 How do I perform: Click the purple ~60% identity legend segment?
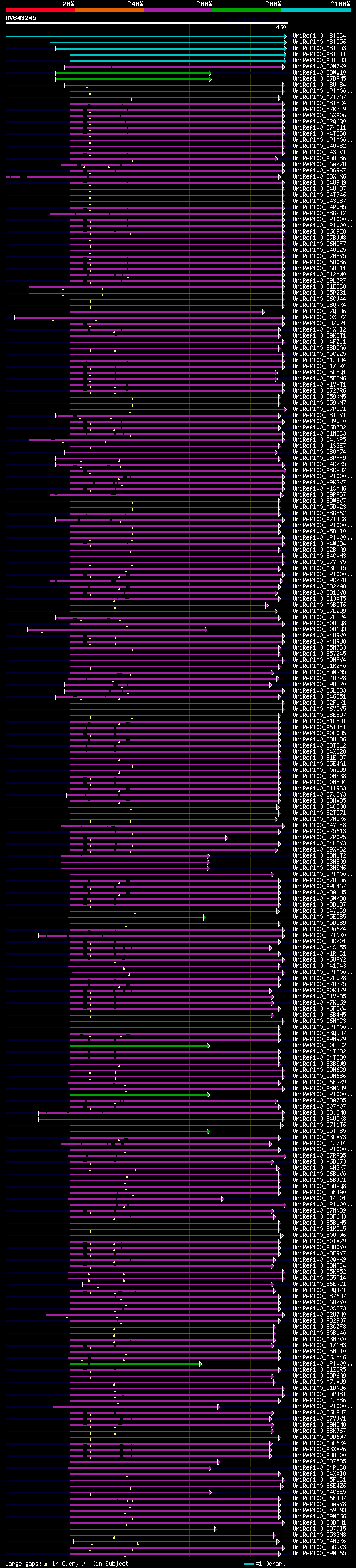tap(179, 10)
